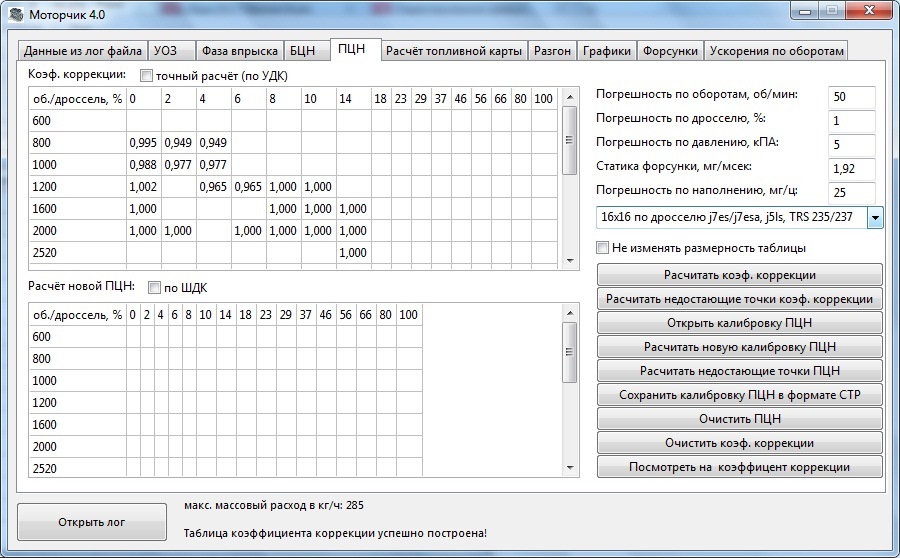Switch to Данные из лог файла tab
This screenshot has height=558, width=900.
pyautogui.click(x=83, y=51)
